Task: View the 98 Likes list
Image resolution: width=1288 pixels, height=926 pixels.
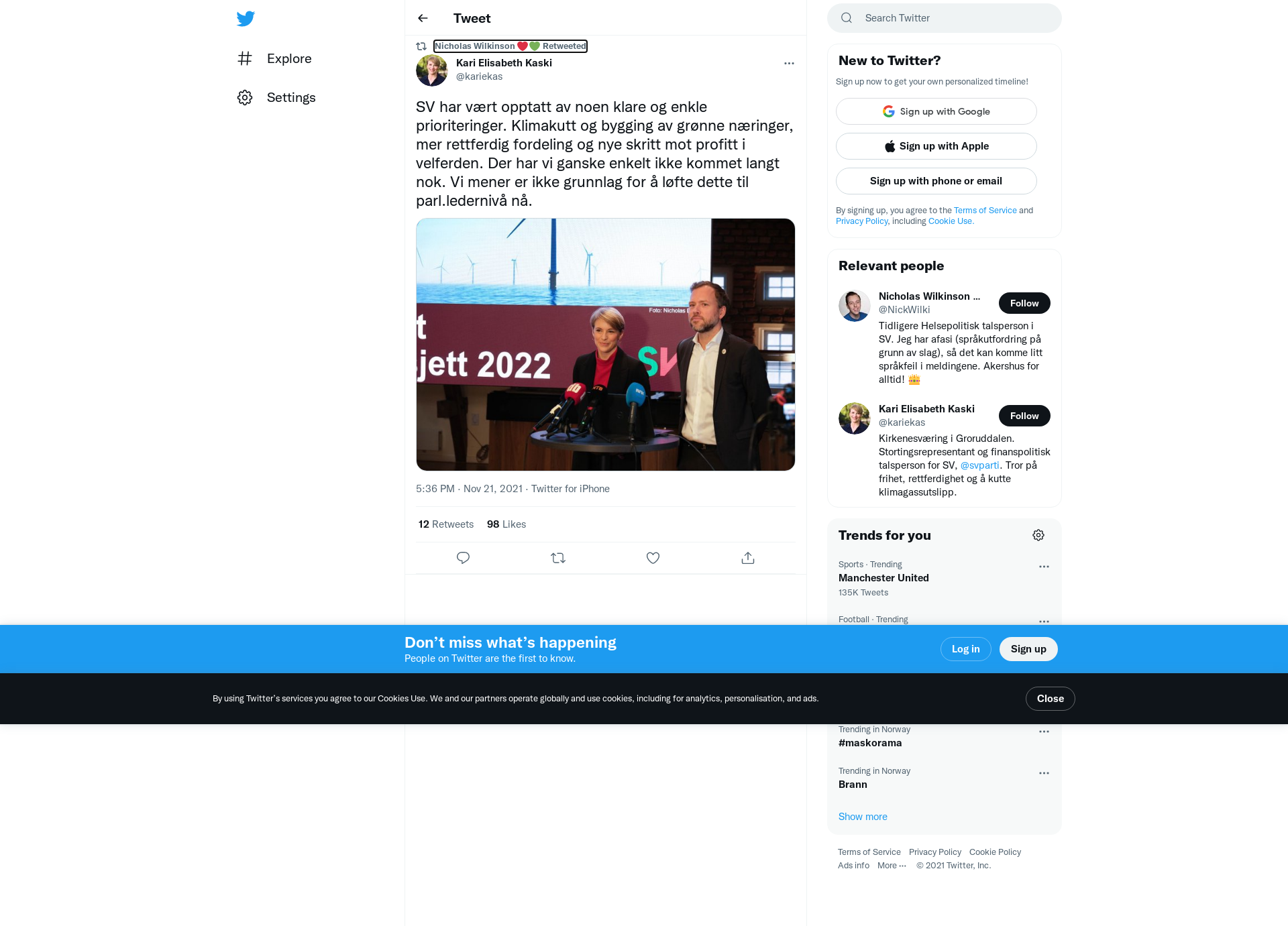Action: [x=506, y=524]
